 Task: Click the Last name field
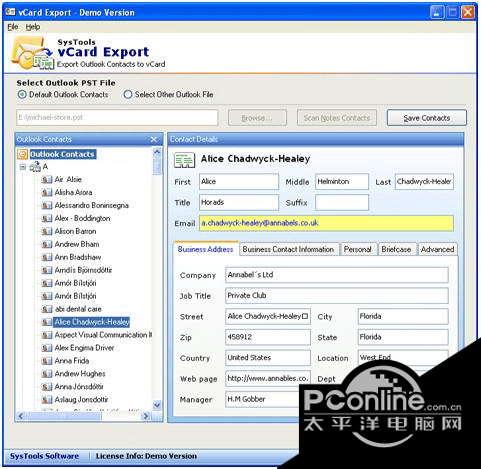[x=424, y=182]
